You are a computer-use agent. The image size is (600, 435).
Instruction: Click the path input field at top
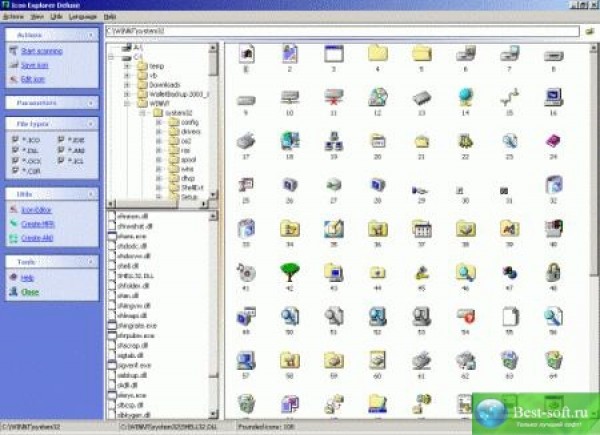pyautogui.click(x=342, y=31)
